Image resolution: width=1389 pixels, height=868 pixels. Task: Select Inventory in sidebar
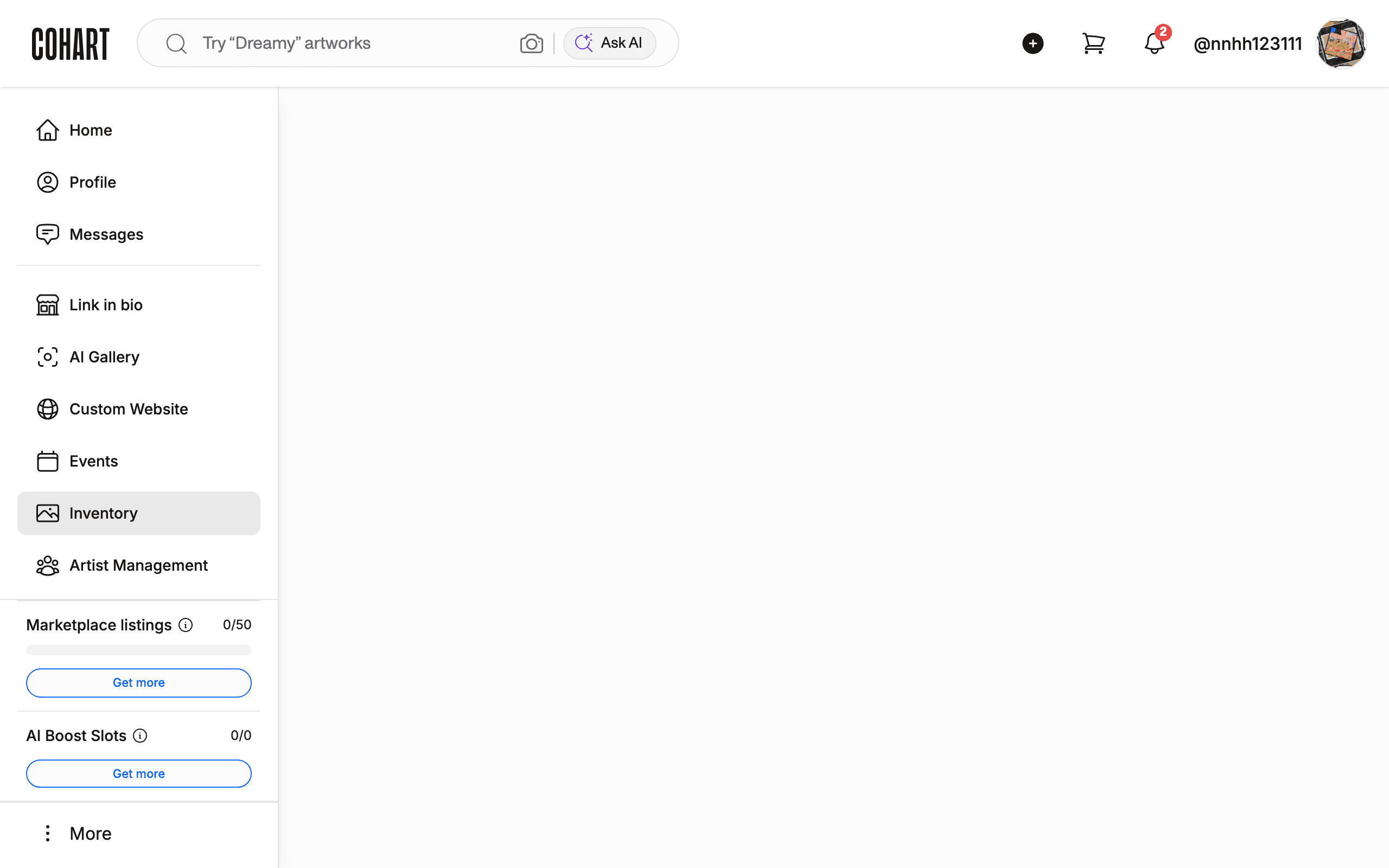point(139,513)
